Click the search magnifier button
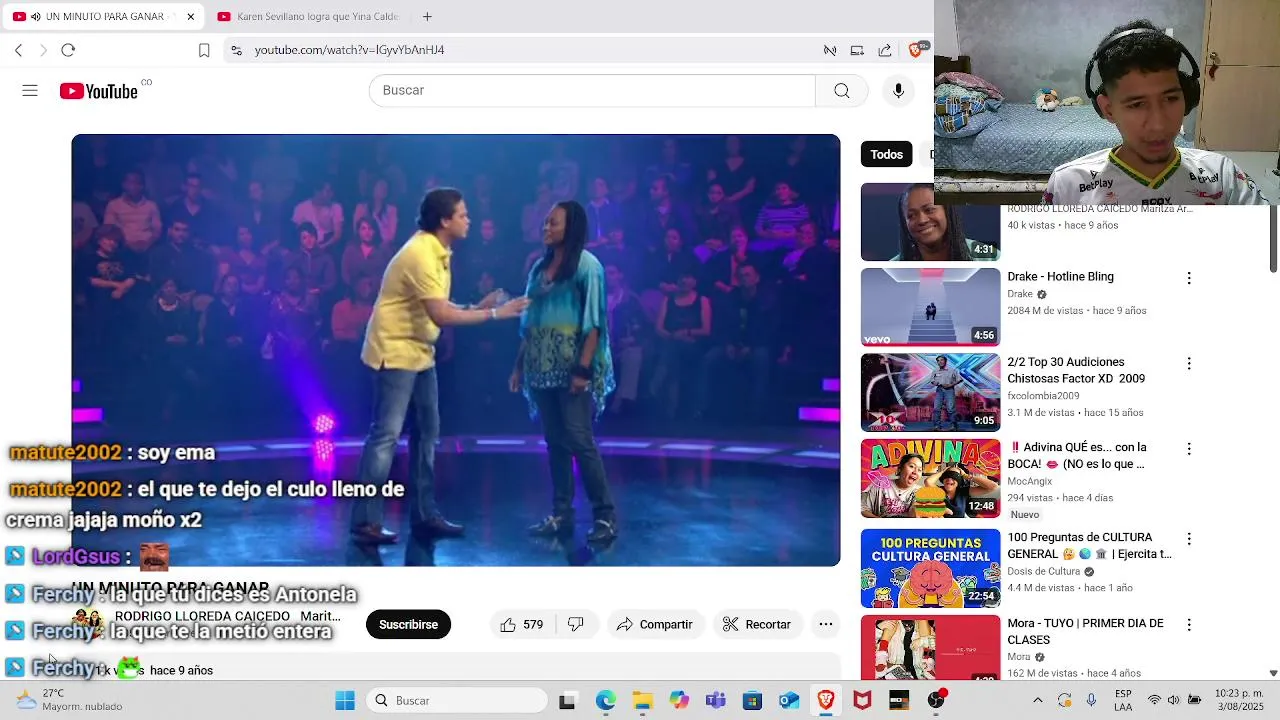The height and width of the screenshot is (720, 1280). click(x=842, y=91)
